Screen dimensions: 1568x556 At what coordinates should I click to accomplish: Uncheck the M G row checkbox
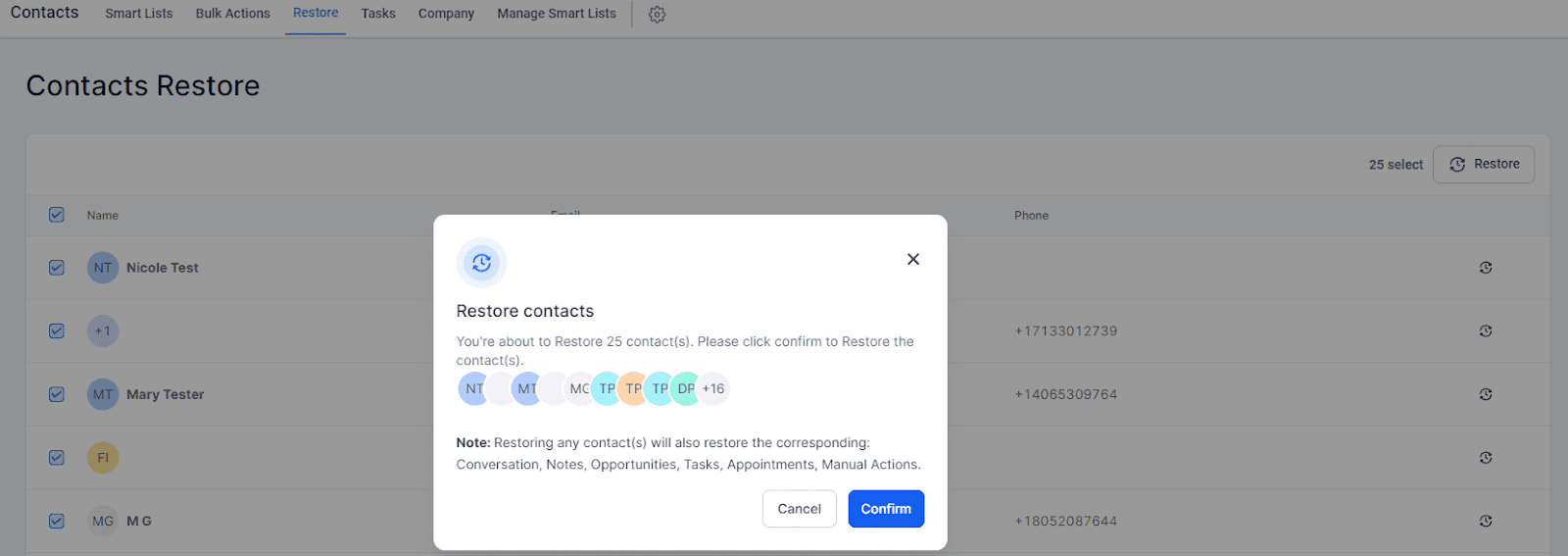57,521
